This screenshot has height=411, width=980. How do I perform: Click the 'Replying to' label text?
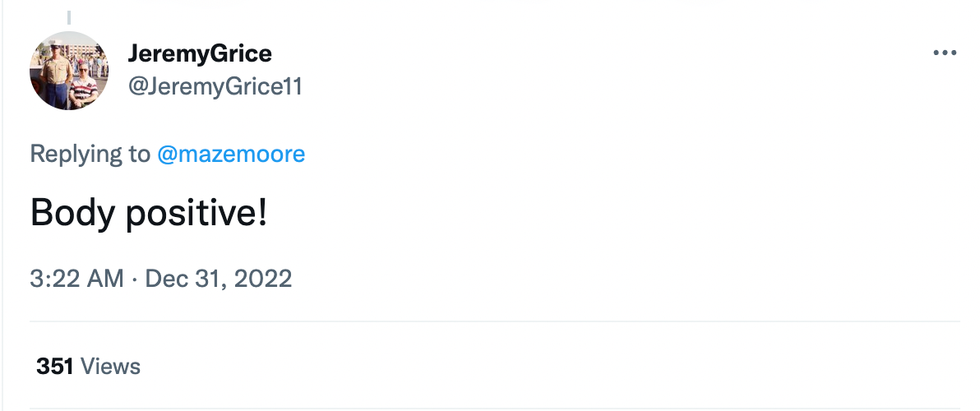[x=90, y=154]
